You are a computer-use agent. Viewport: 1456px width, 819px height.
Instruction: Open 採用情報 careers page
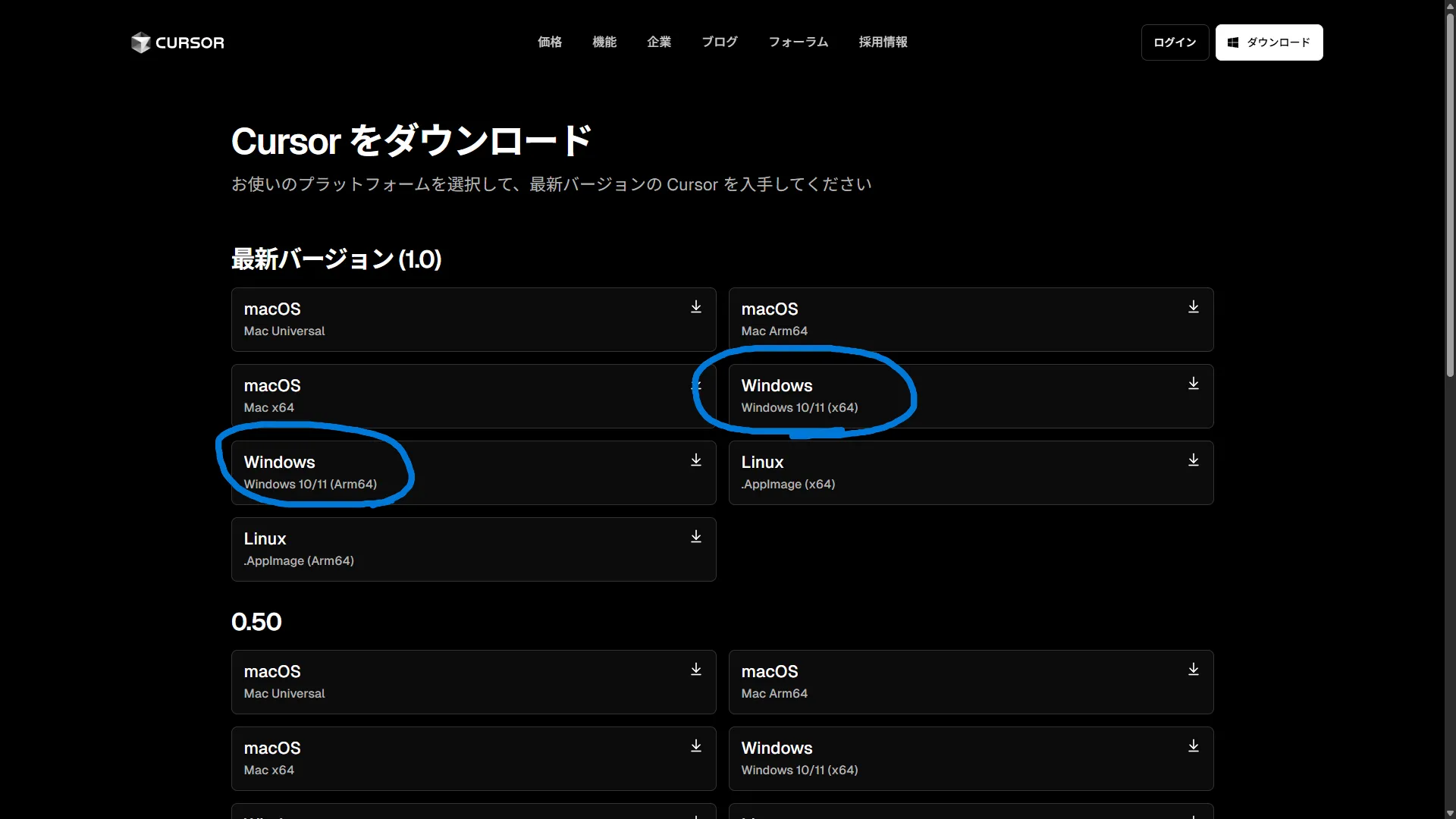883,42
